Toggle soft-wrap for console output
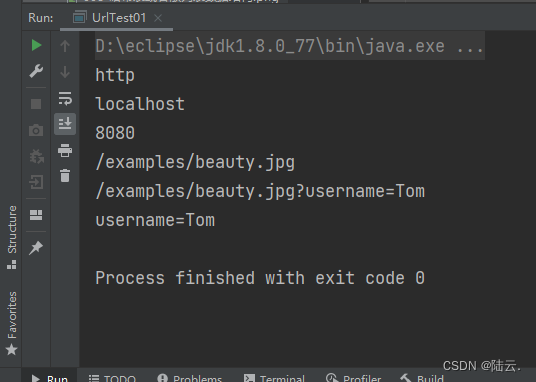The image size is (536, 382). 65,98
